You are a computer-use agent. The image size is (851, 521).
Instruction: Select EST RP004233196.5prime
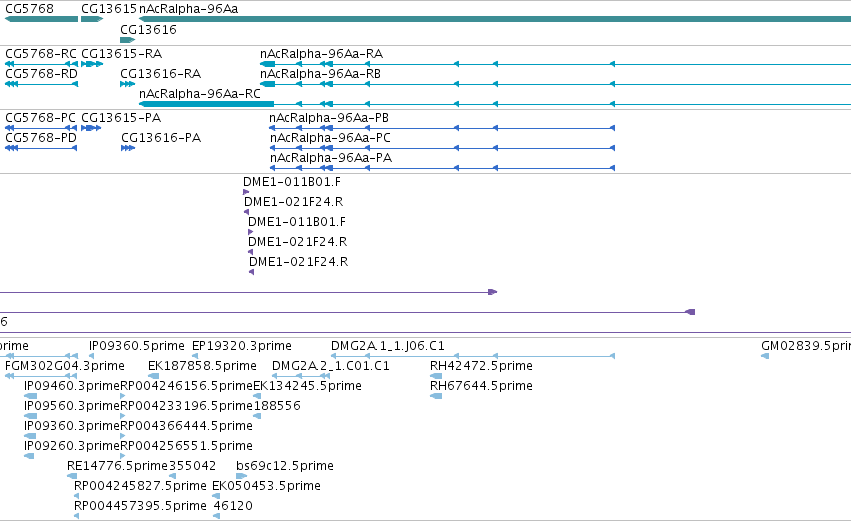[187, 406]
